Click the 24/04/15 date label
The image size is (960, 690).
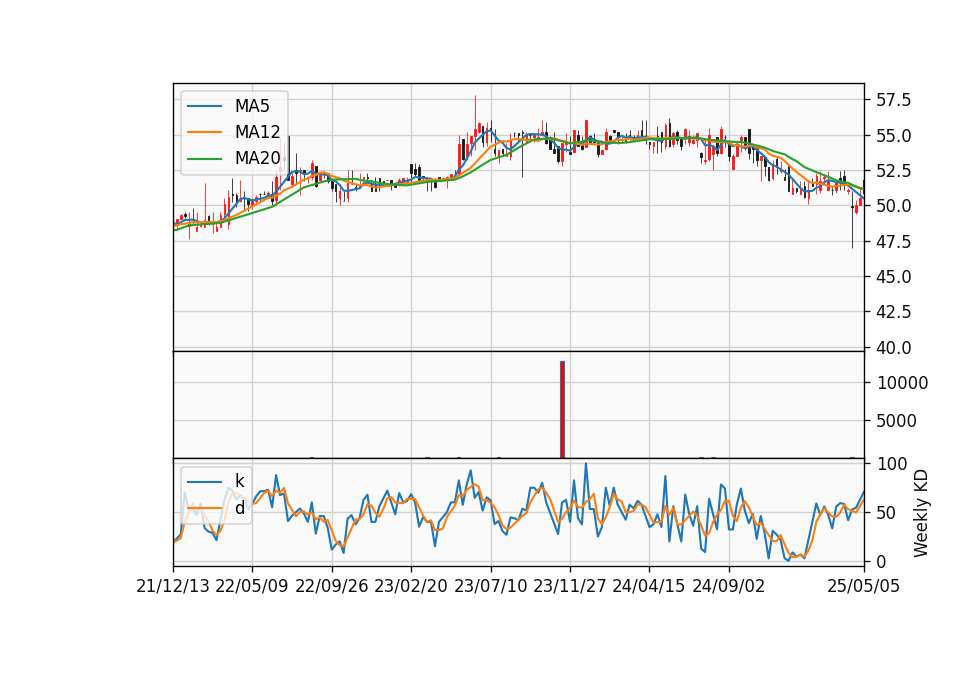pos(649,586)
